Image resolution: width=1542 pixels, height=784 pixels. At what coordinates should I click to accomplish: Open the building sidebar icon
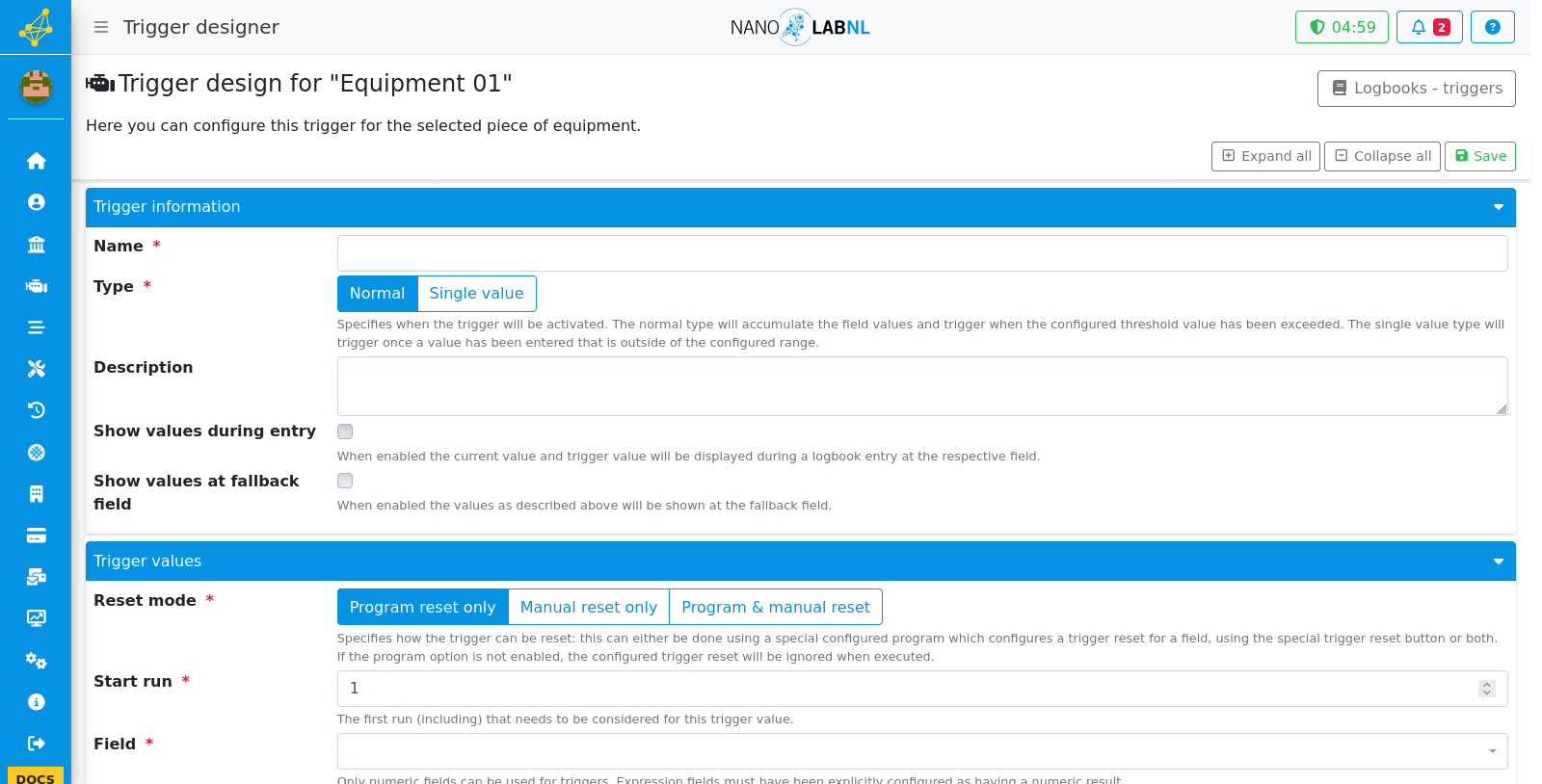coord(36,494)
